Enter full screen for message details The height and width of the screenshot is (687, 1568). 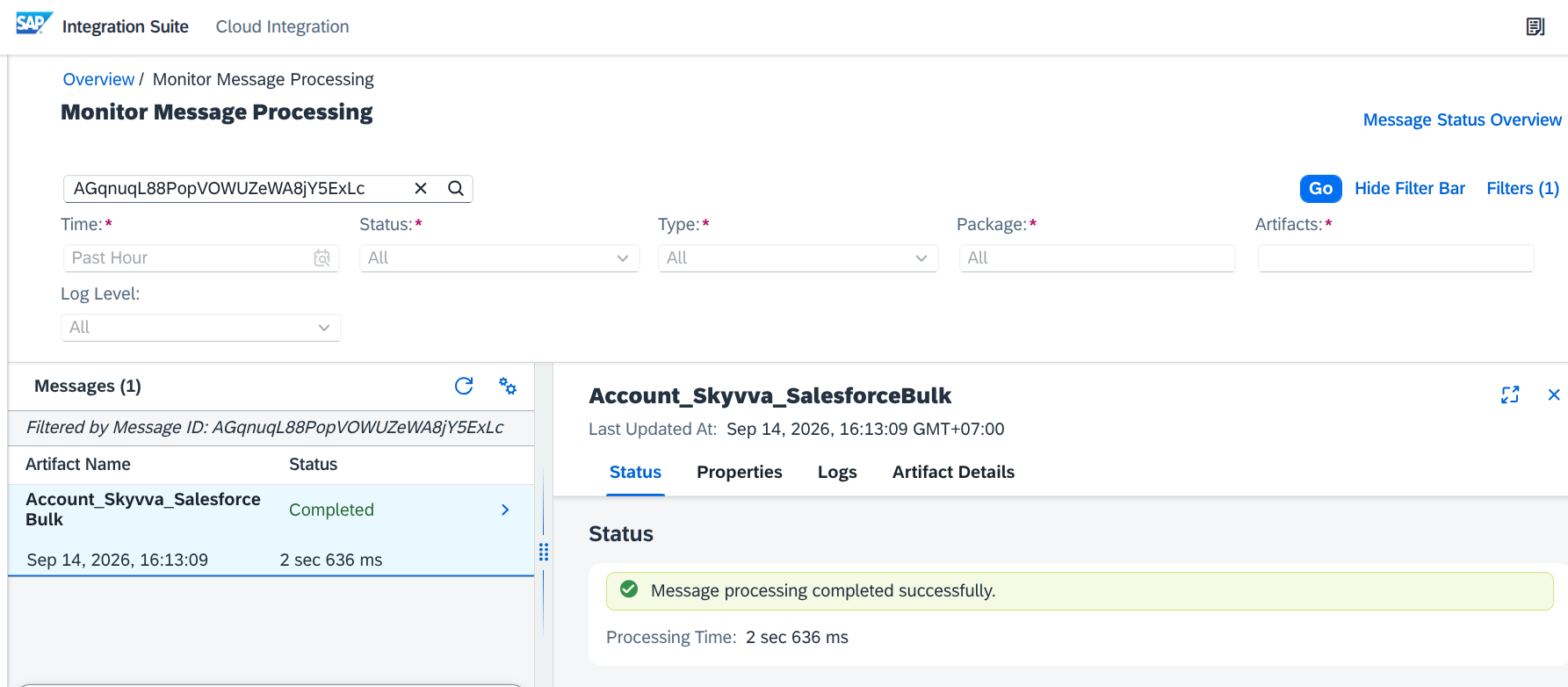(1510, 394)
